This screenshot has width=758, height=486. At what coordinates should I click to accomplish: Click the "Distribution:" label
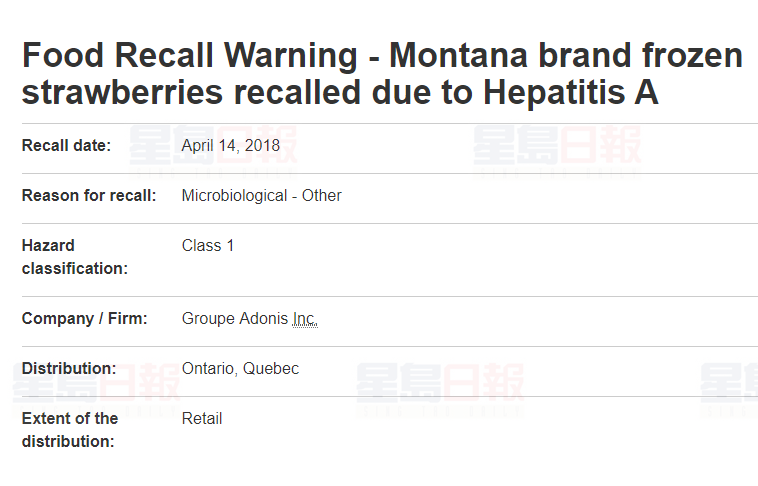[x=69, y=369]
